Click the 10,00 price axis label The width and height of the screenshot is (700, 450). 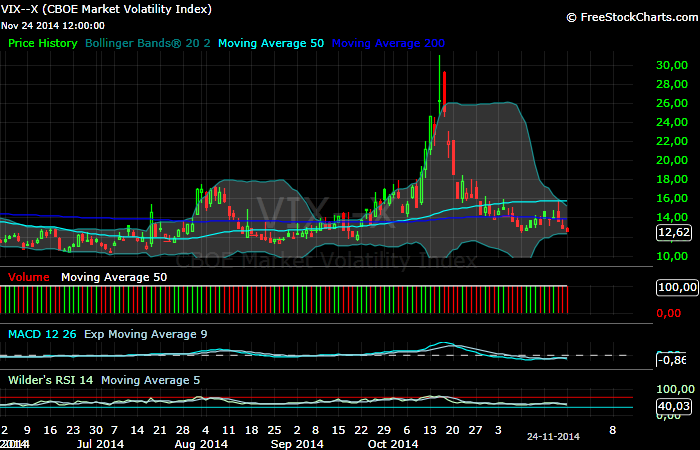click(x=672, y=256)
